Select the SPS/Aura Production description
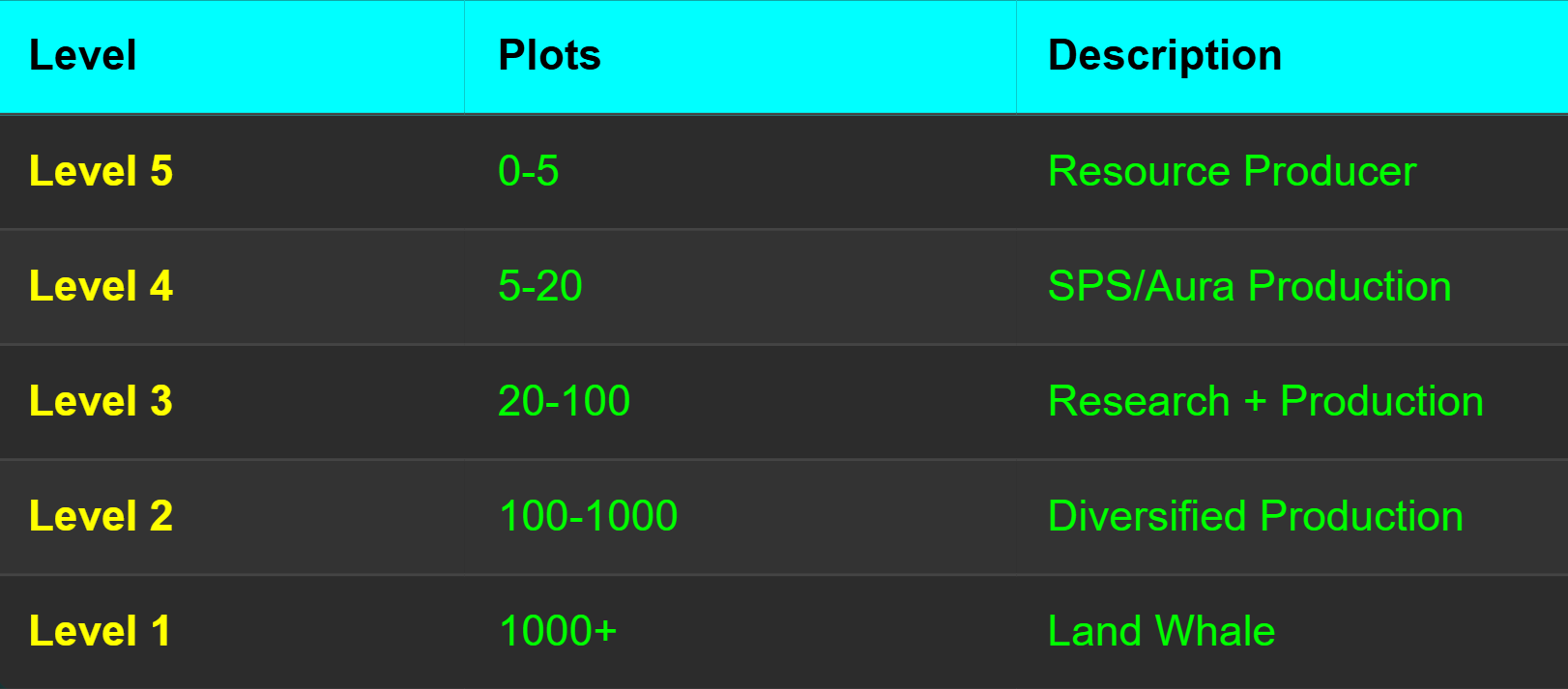 [1250, 286]
